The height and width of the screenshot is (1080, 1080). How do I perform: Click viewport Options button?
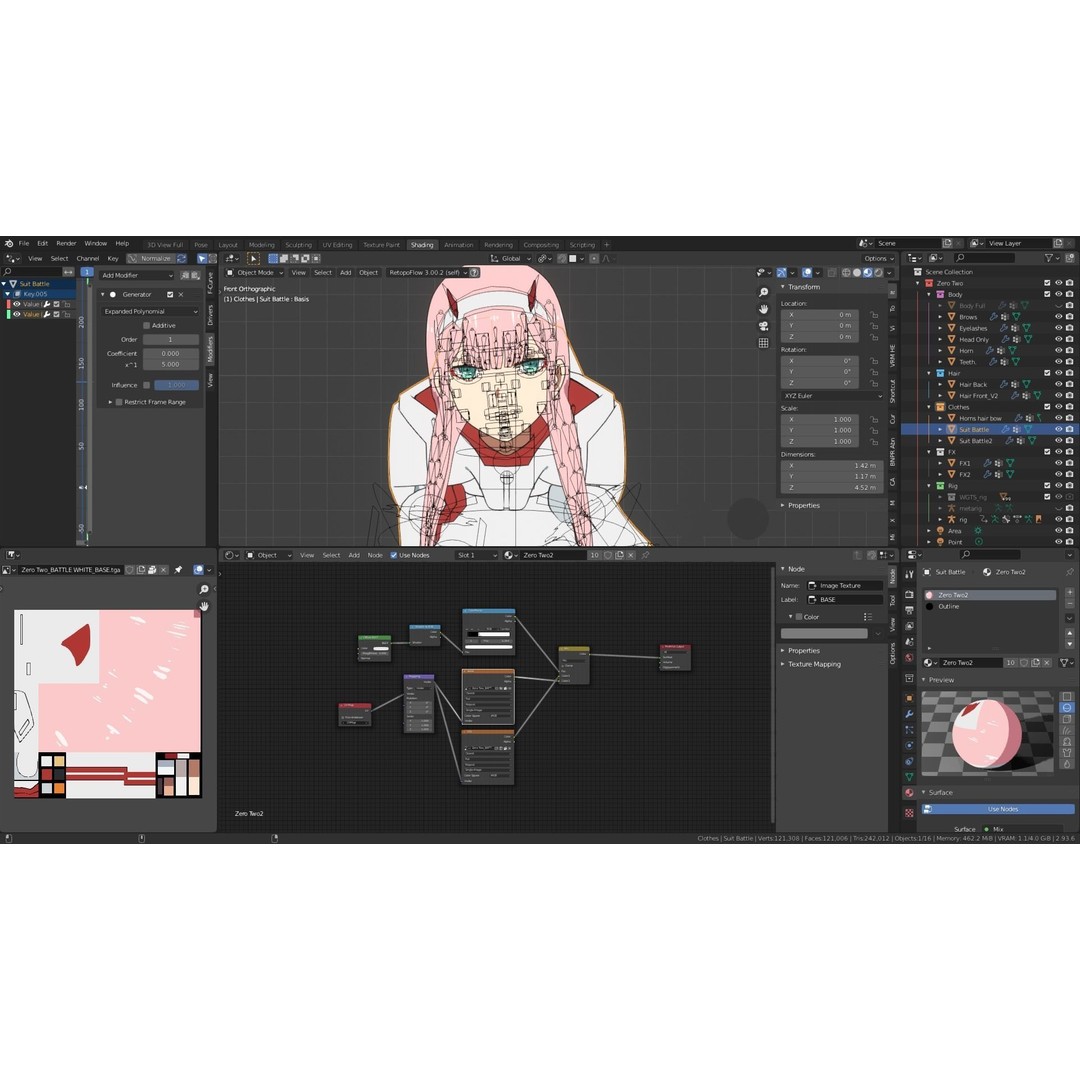point(878,258)
